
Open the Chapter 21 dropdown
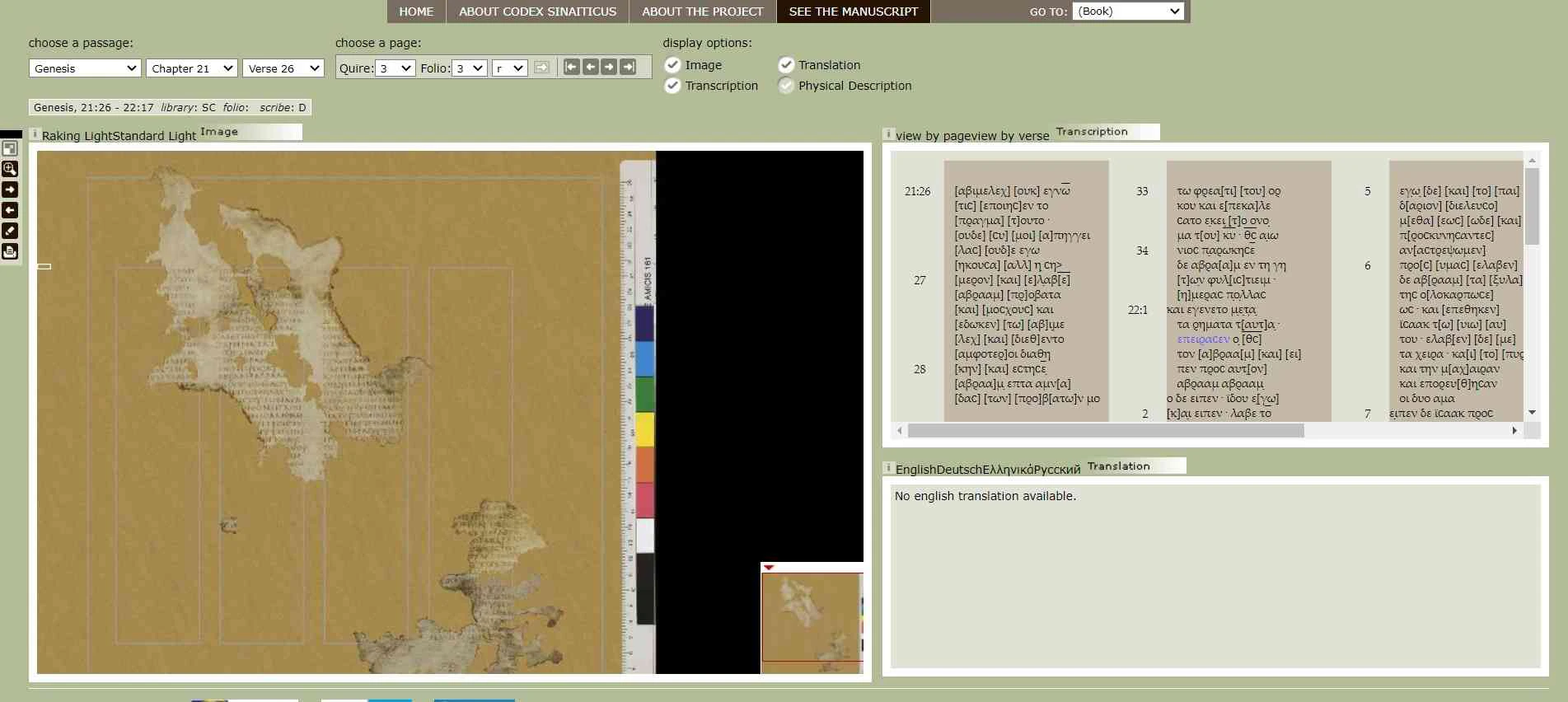[192, 68]
